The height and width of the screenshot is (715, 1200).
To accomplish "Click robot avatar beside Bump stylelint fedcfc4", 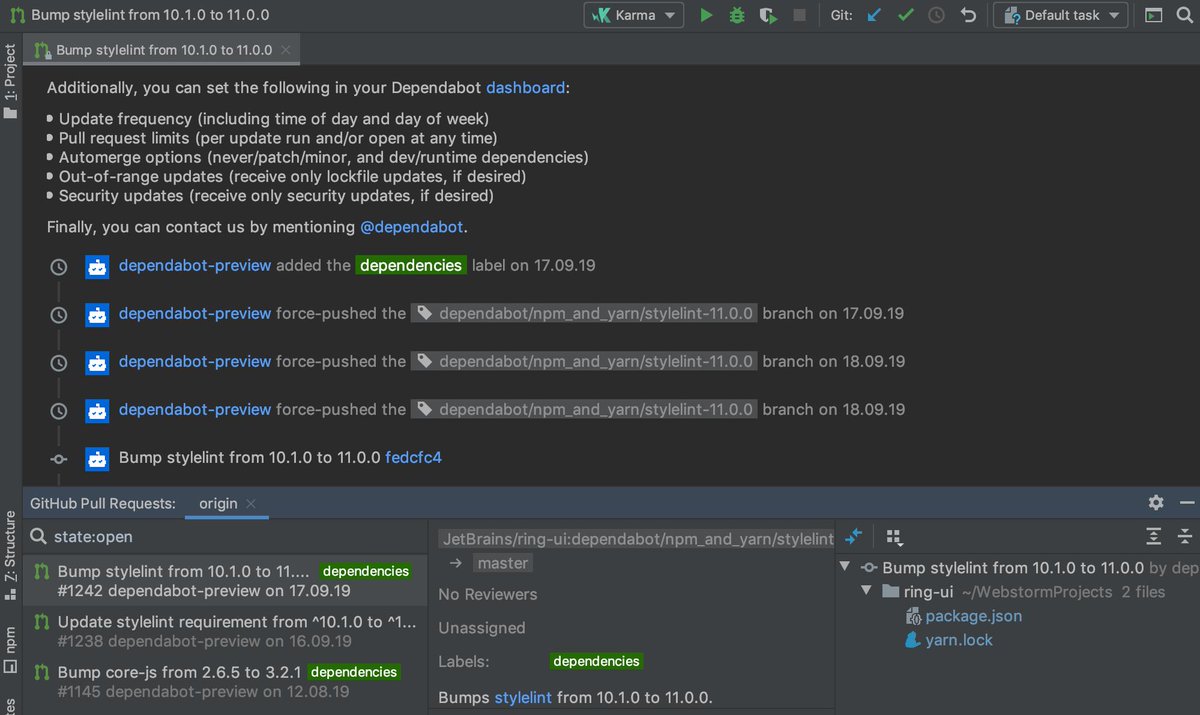I will click(x=97, y=459).
